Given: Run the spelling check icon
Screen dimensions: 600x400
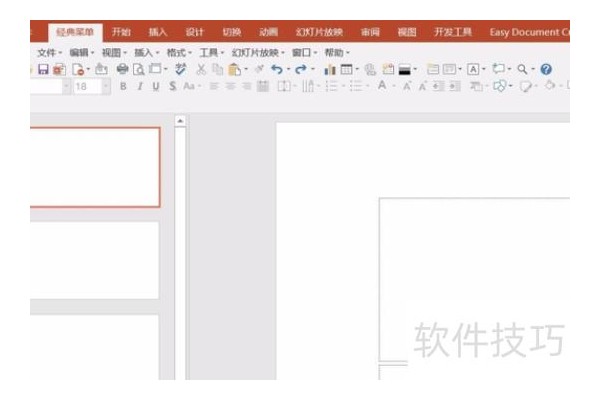Looking at the screenshot, I should tap(180, 69).
